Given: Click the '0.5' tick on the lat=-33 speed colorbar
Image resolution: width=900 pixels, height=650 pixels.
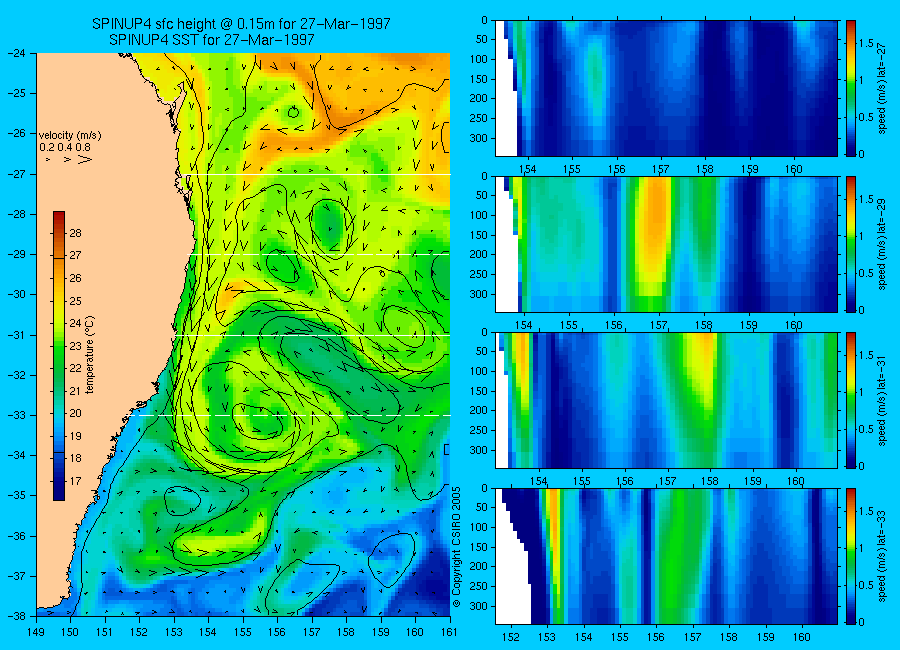Looking at the screenshot, I should [x=867, y=585].
